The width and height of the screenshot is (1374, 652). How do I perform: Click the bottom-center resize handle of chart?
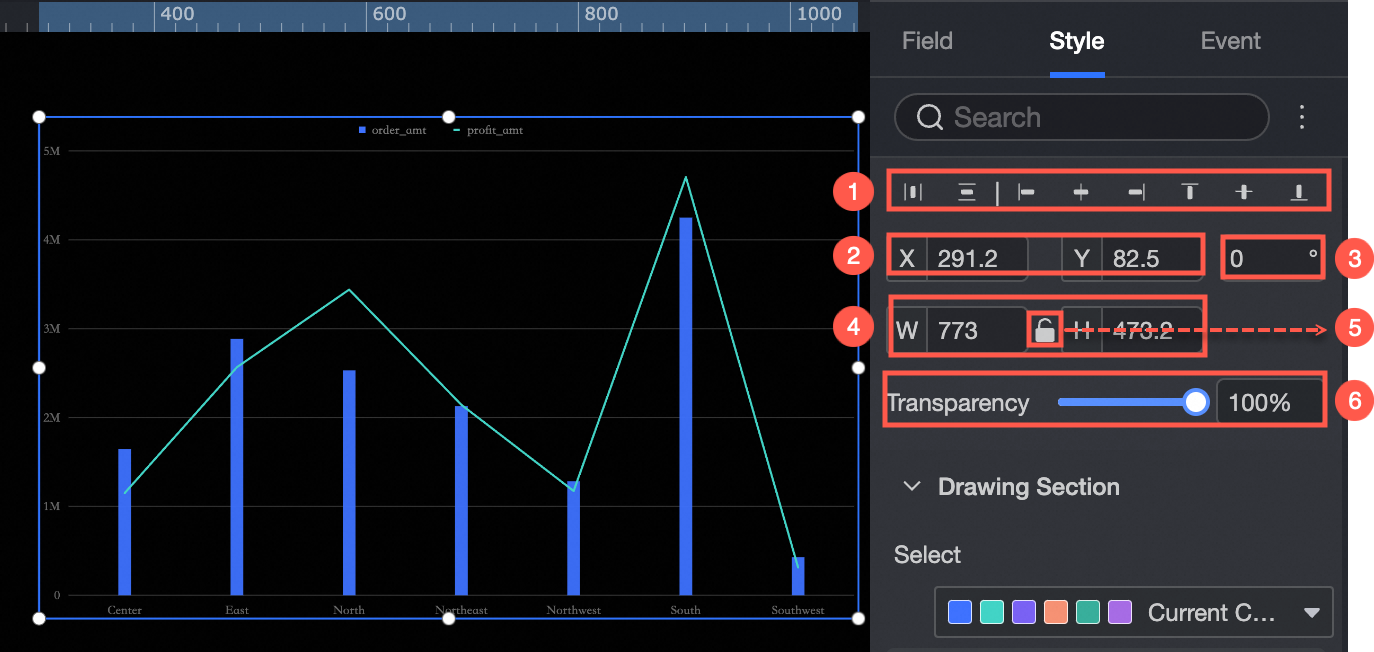pyautogui.click(x=449, y=619)
